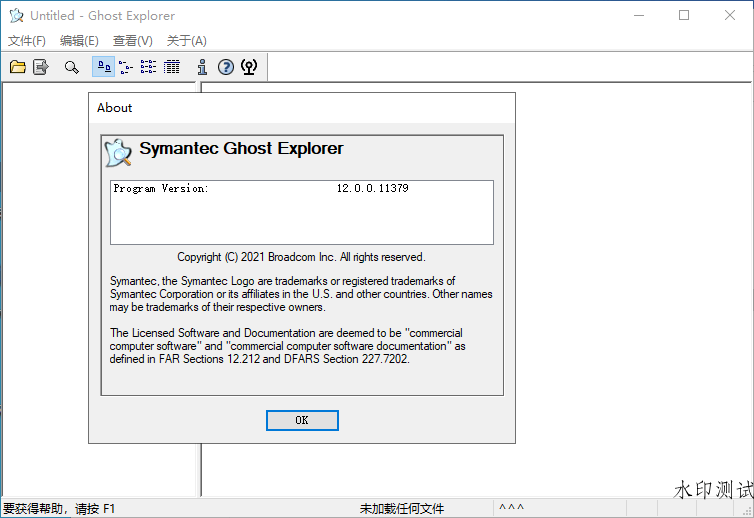Screen dimensions: 754x518
Task: Click the status bar resize grip
Action: coord(747,511)
